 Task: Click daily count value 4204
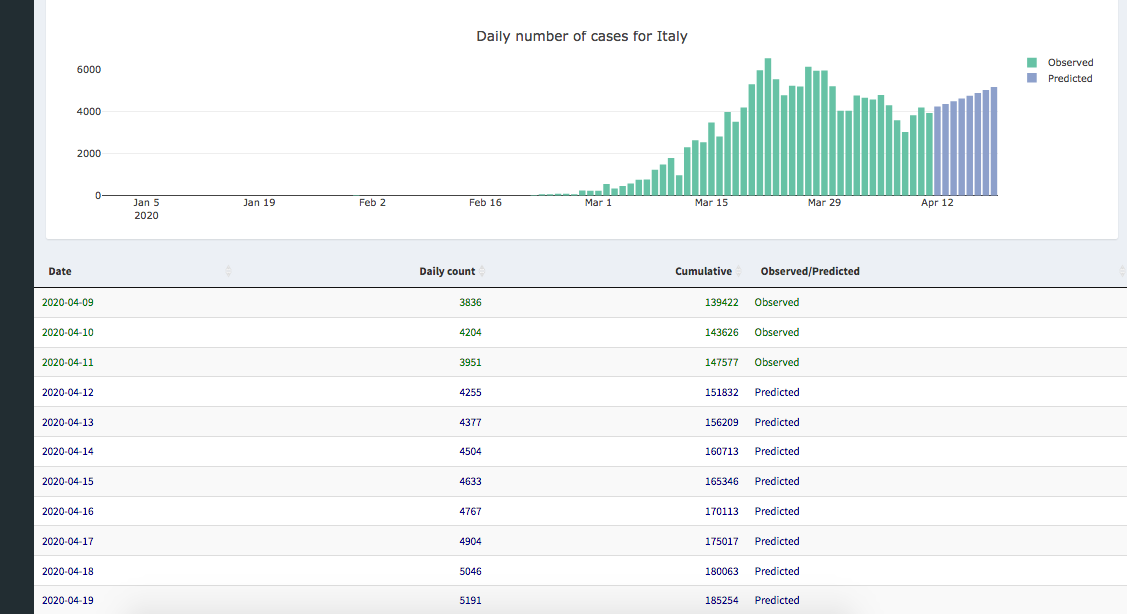(470, 332)
